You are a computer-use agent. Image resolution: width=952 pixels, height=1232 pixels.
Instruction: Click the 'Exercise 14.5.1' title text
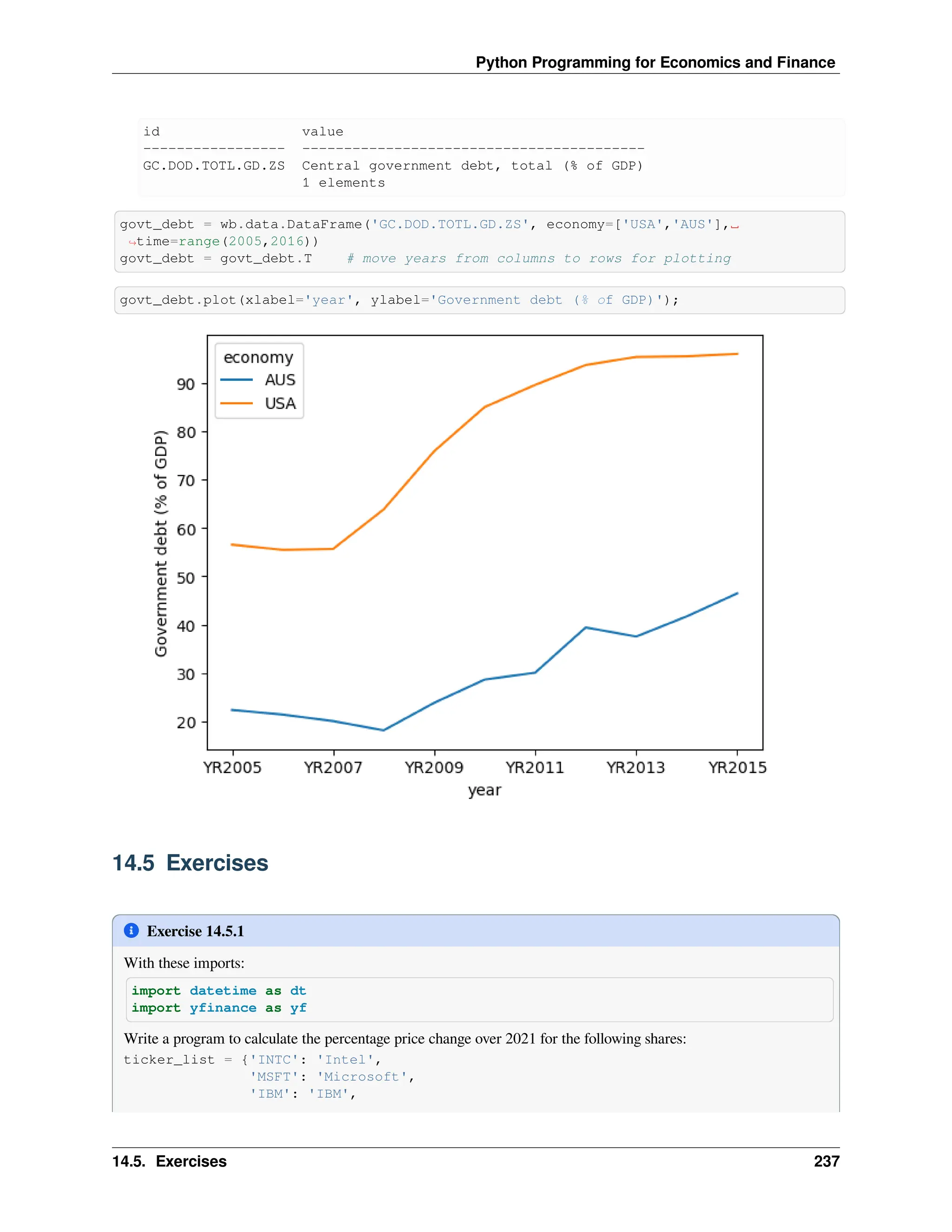195,931
